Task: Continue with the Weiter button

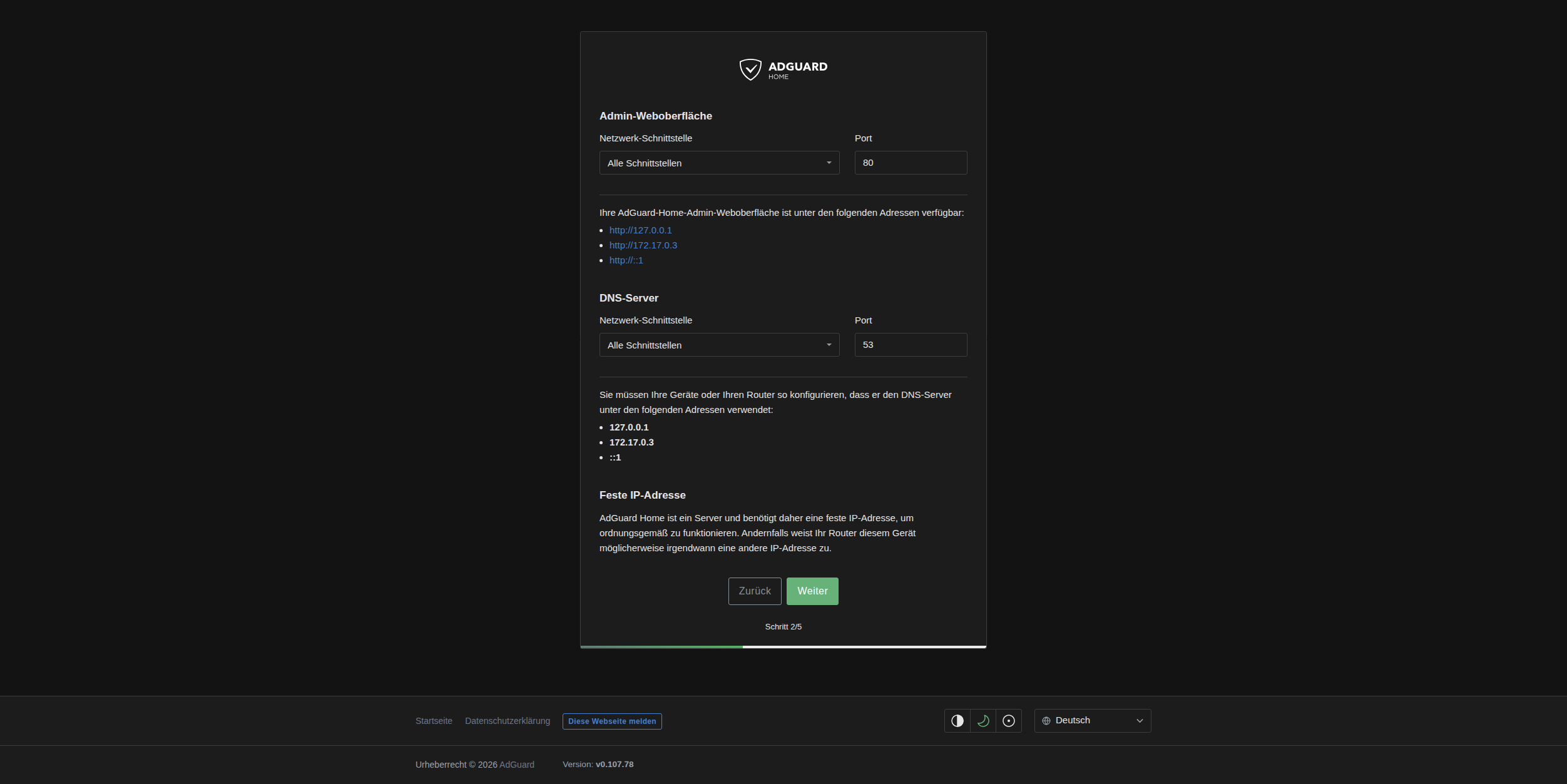Action: (812, 591)
